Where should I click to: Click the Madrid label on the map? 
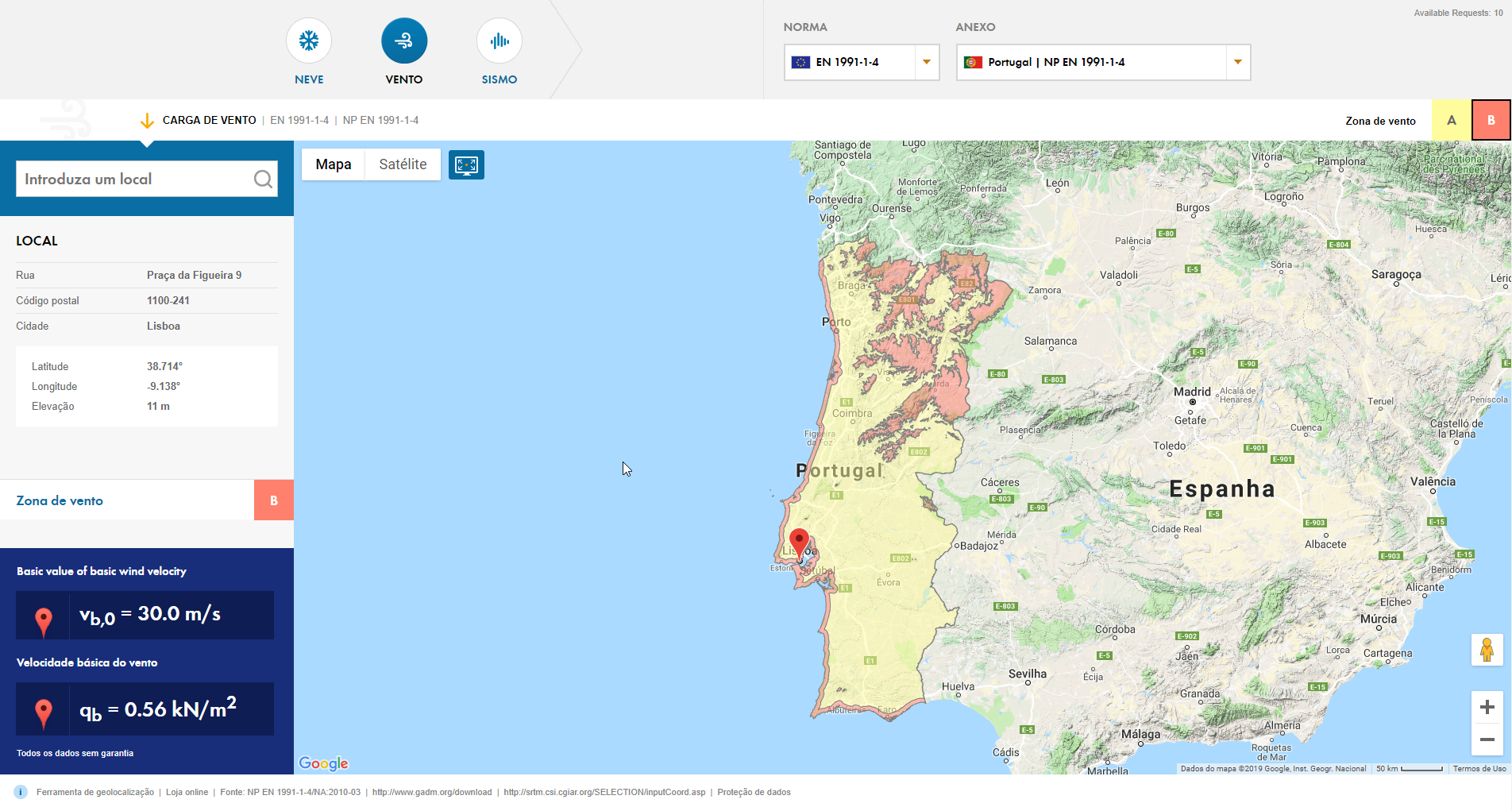(1192, 392)
